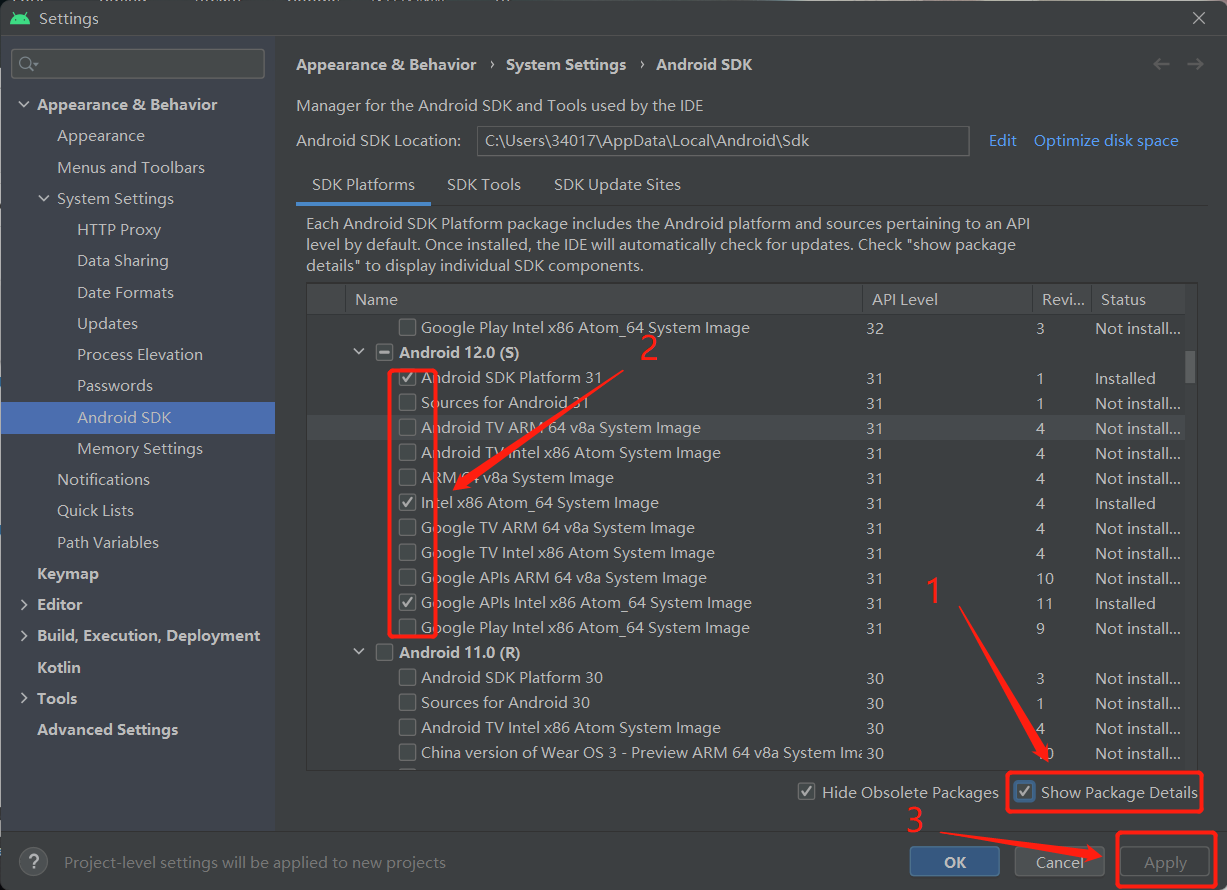Image resolution: width=1227 pixels, height=890 pixels.
Task: Close the Settings dialog window
Action: pos(1199,18)
